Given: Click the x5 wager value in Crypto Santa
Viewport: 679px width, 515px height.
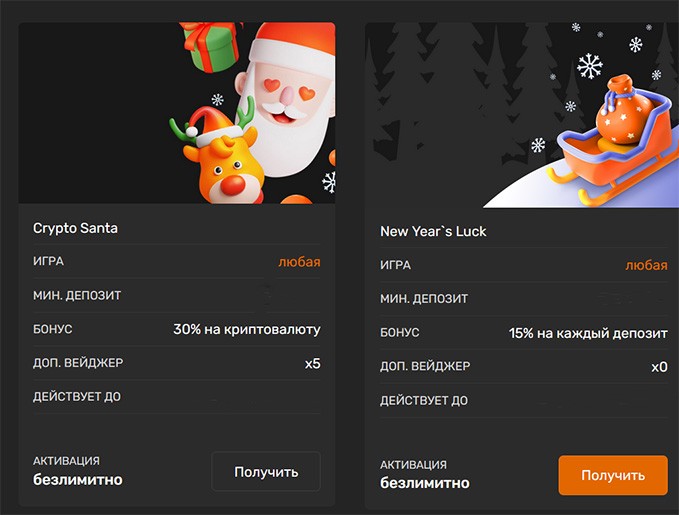Looking at the screenshot, I should (x=313, y=363).
